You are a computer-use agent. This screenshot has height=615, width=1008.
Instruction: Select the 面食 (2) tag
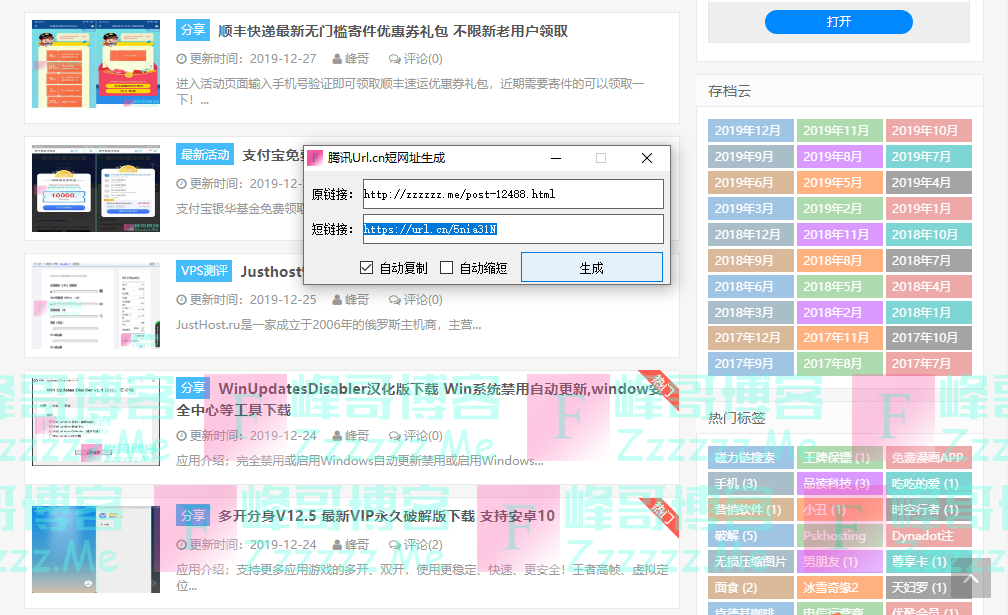pos(751,587)
